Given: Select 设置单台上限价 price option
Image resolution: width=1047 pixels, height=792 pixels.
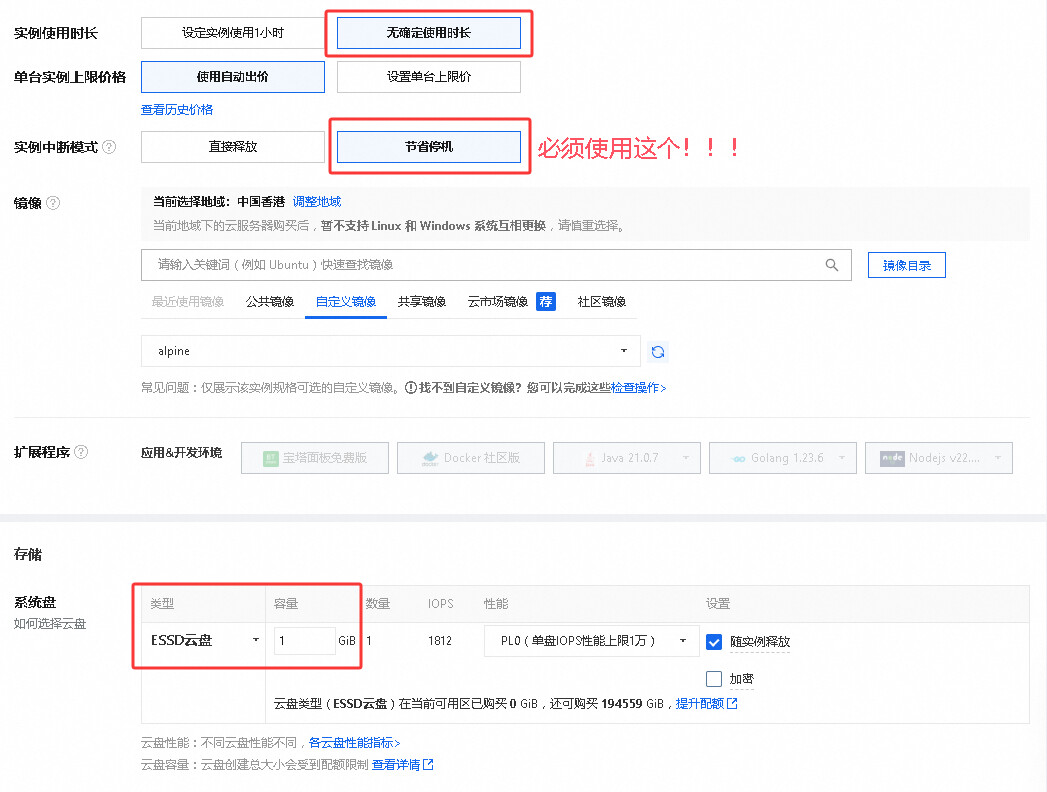Looking at the screenshot, I should pyautogui.click(x=429, y=77).
